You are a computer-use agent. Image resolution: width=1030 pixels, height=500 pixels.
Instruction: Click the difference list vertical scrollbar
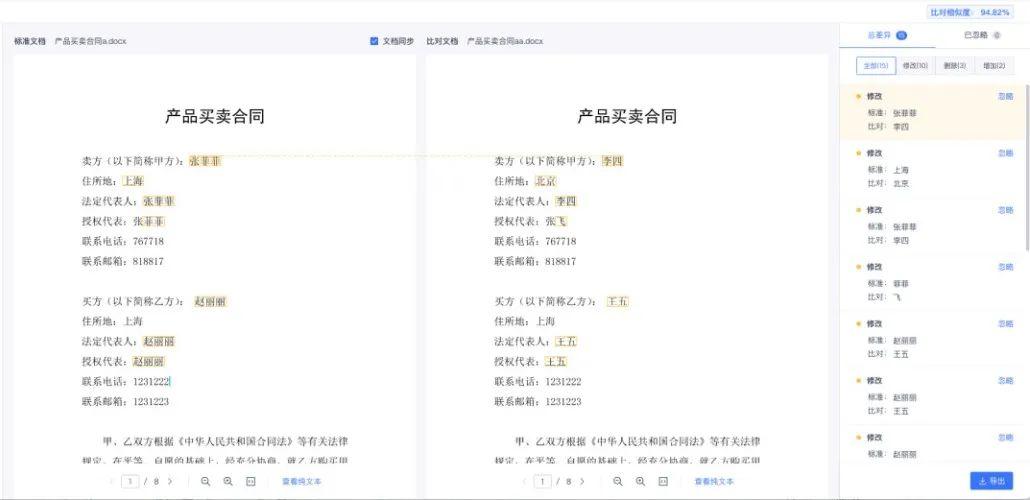[1027, 168]
